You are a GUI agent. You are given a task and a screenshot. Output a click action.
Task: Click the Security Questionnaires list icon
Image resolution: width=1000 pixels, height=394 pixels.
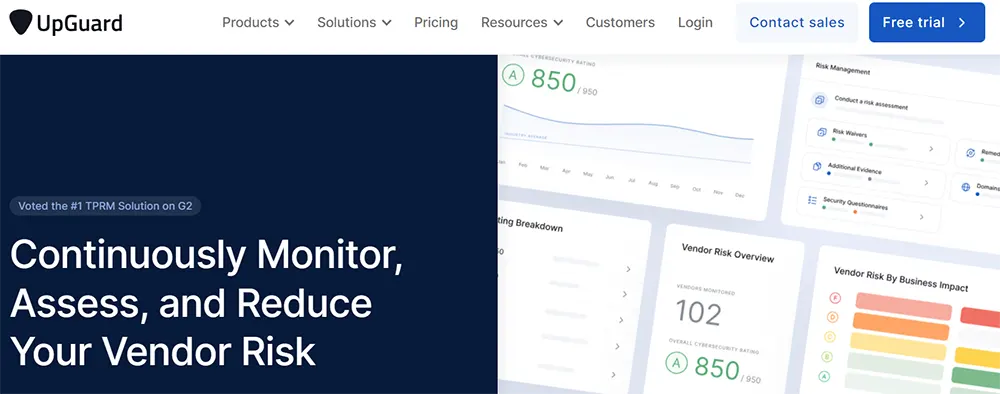tap(812, 200)
